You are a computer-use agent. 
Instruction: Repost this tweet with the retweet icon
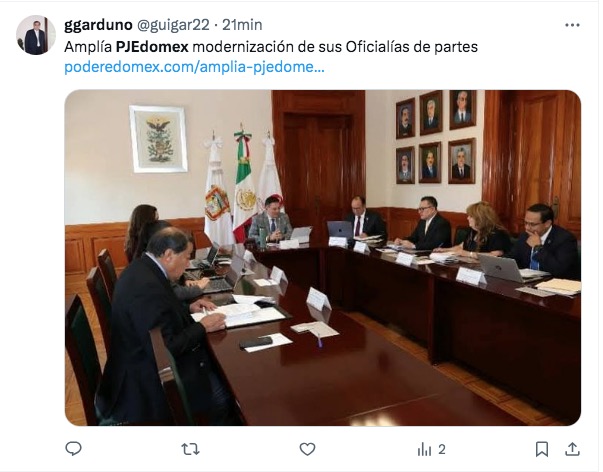point(190,449)
